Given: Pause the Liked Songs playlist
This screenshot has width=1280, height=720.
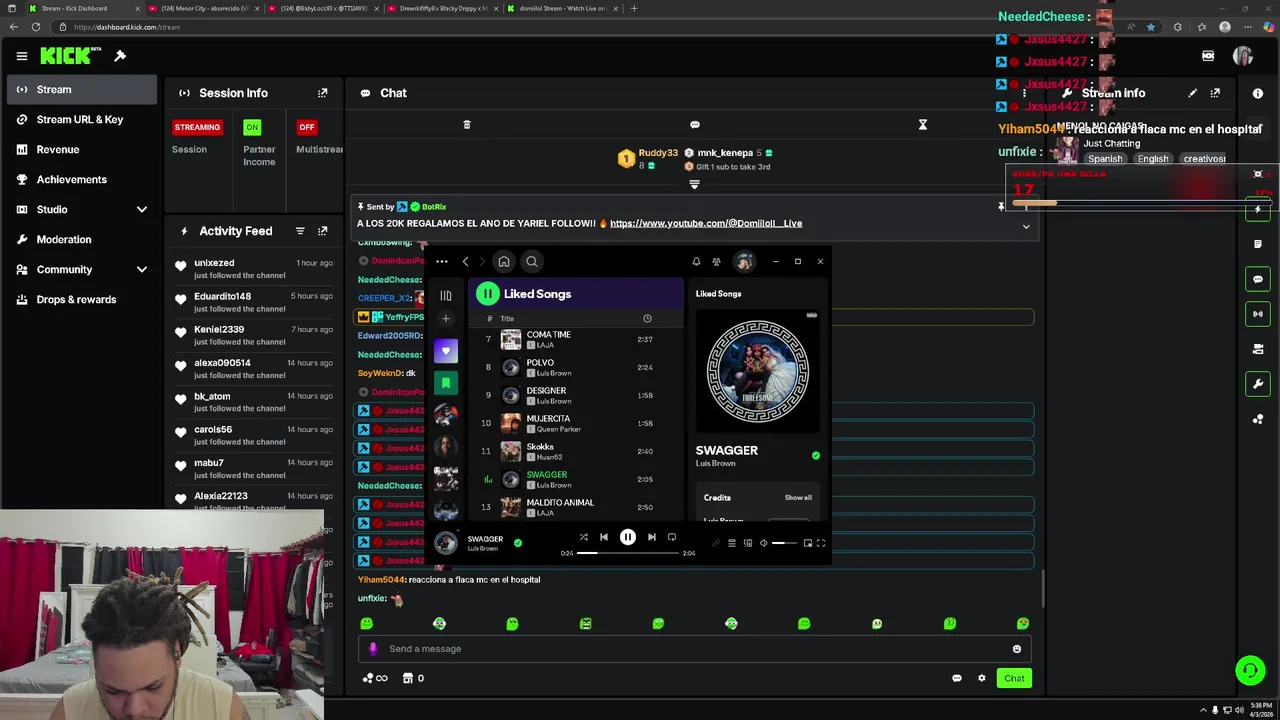Looking at the screenshot, I should pyautogui.click(x=487, y=294).
